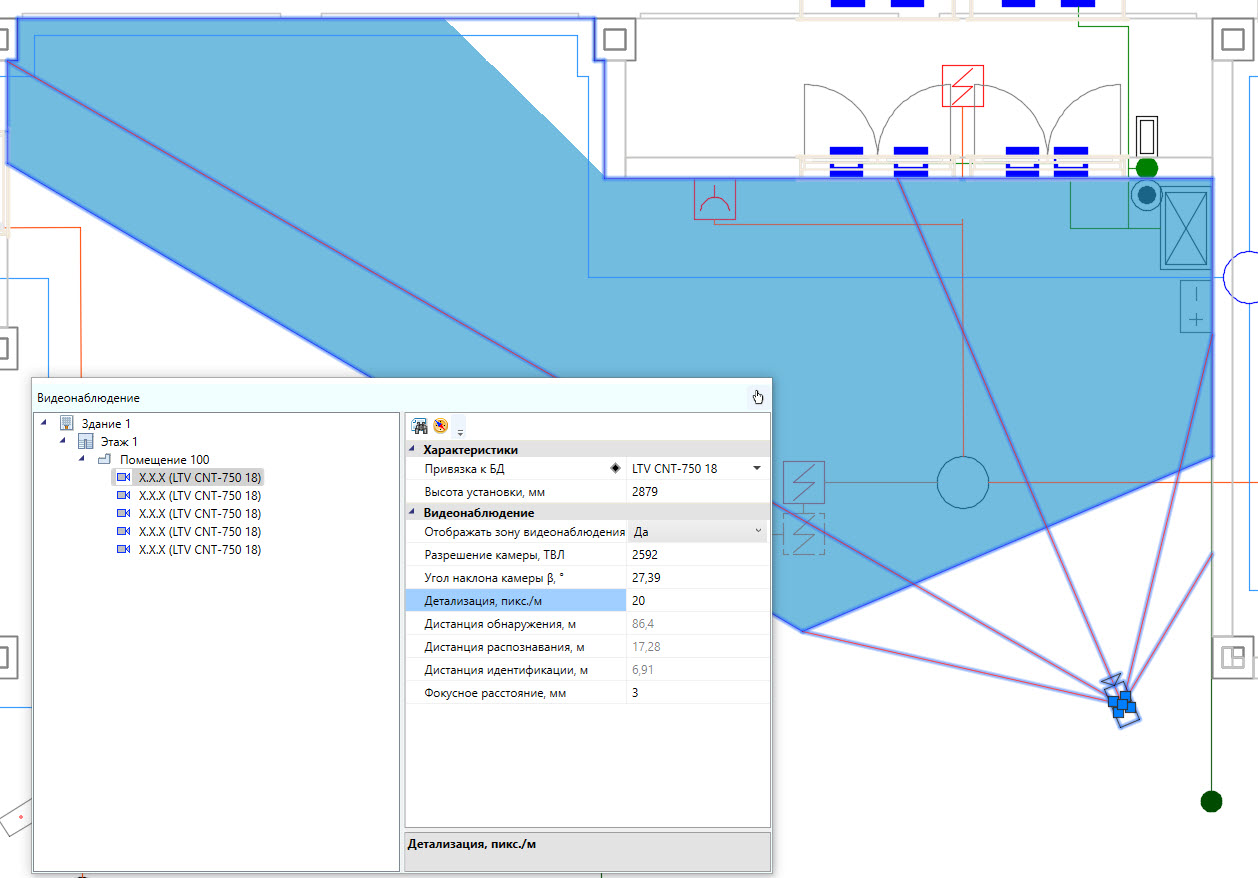Click the camera icon of the last tree item
The height and width of the screenshot is (878, 1258).
(x=124, y=550)
